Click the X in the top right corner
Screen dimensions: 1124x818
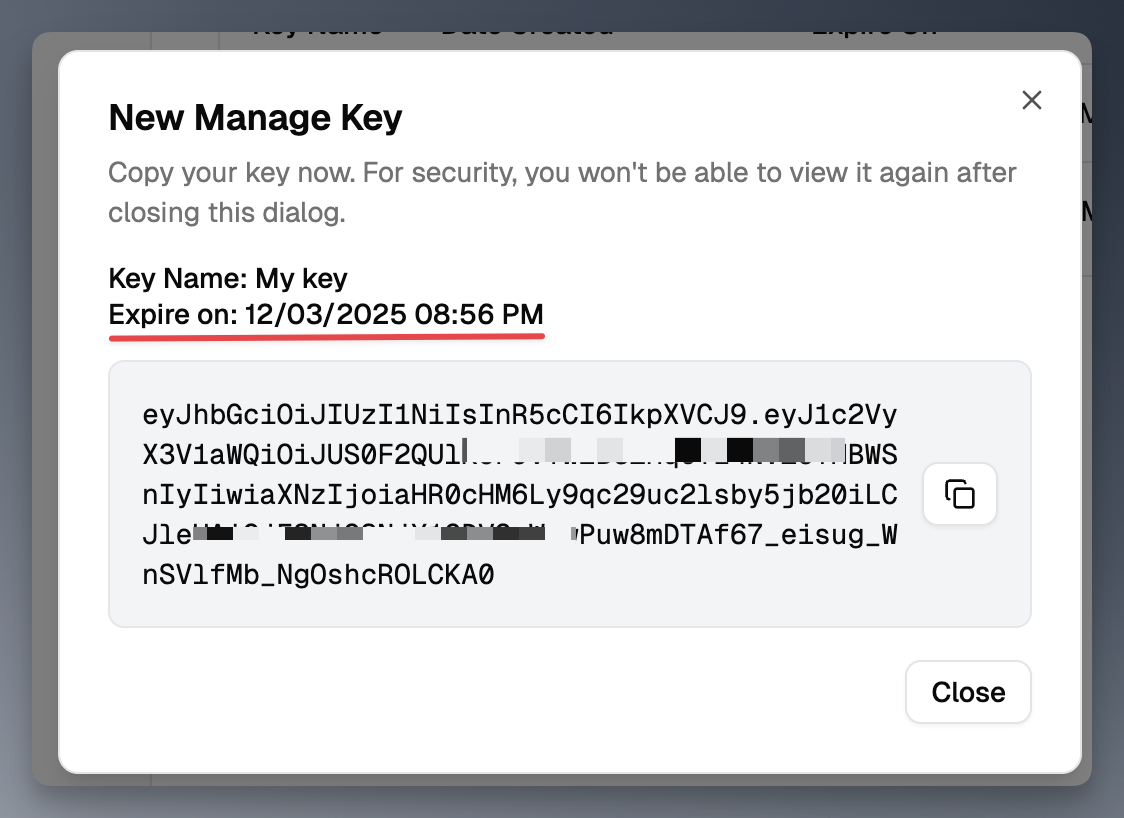[1031, 100]
